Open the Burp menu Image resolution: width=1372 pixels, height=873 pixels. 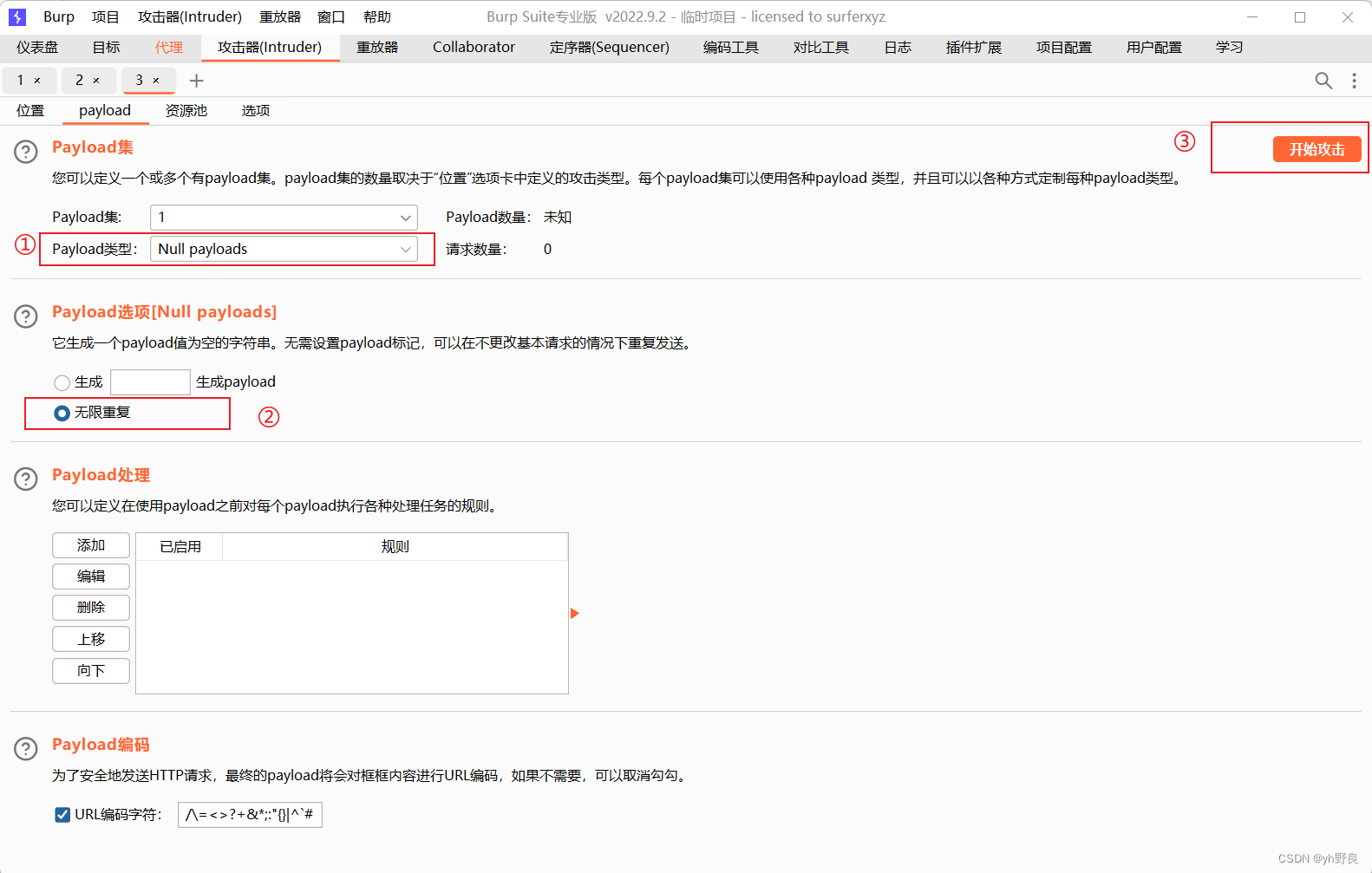click(x=59, y=16)
